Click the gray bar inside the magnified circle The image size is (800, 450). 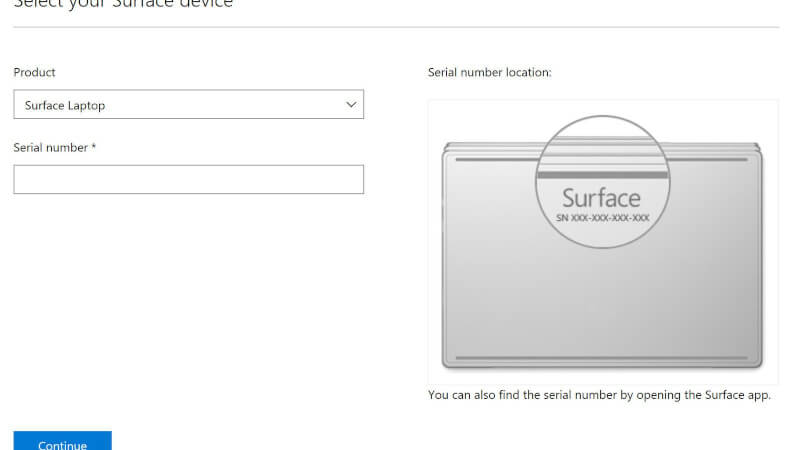[x=602, y=173]
